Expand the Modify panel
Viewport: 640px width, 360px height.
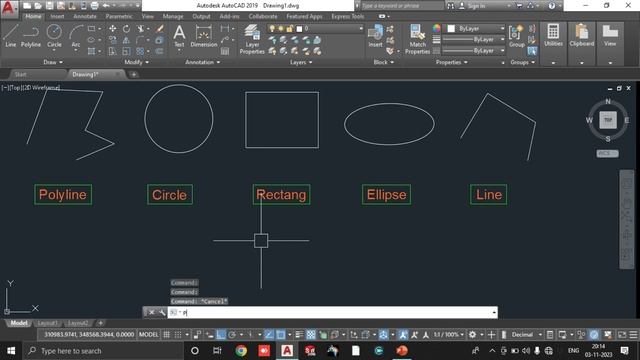(136, 62)
